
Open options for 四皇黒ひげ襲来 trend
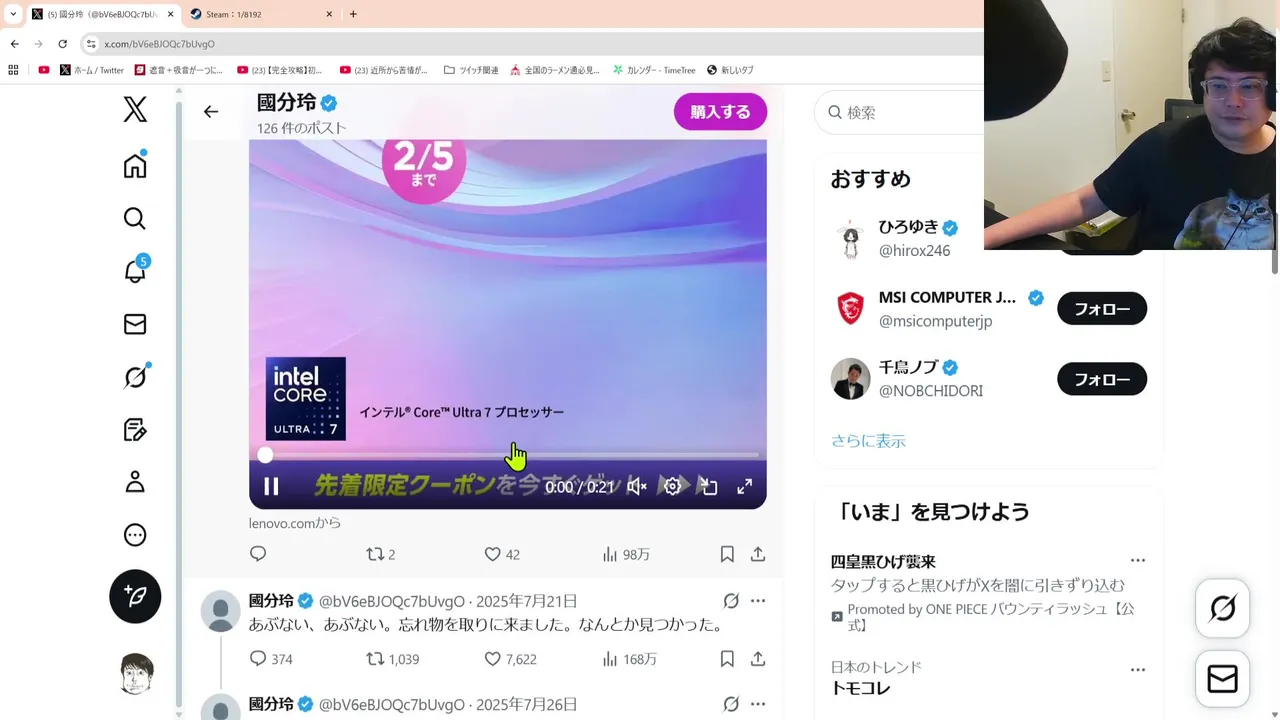[1138, 561]
